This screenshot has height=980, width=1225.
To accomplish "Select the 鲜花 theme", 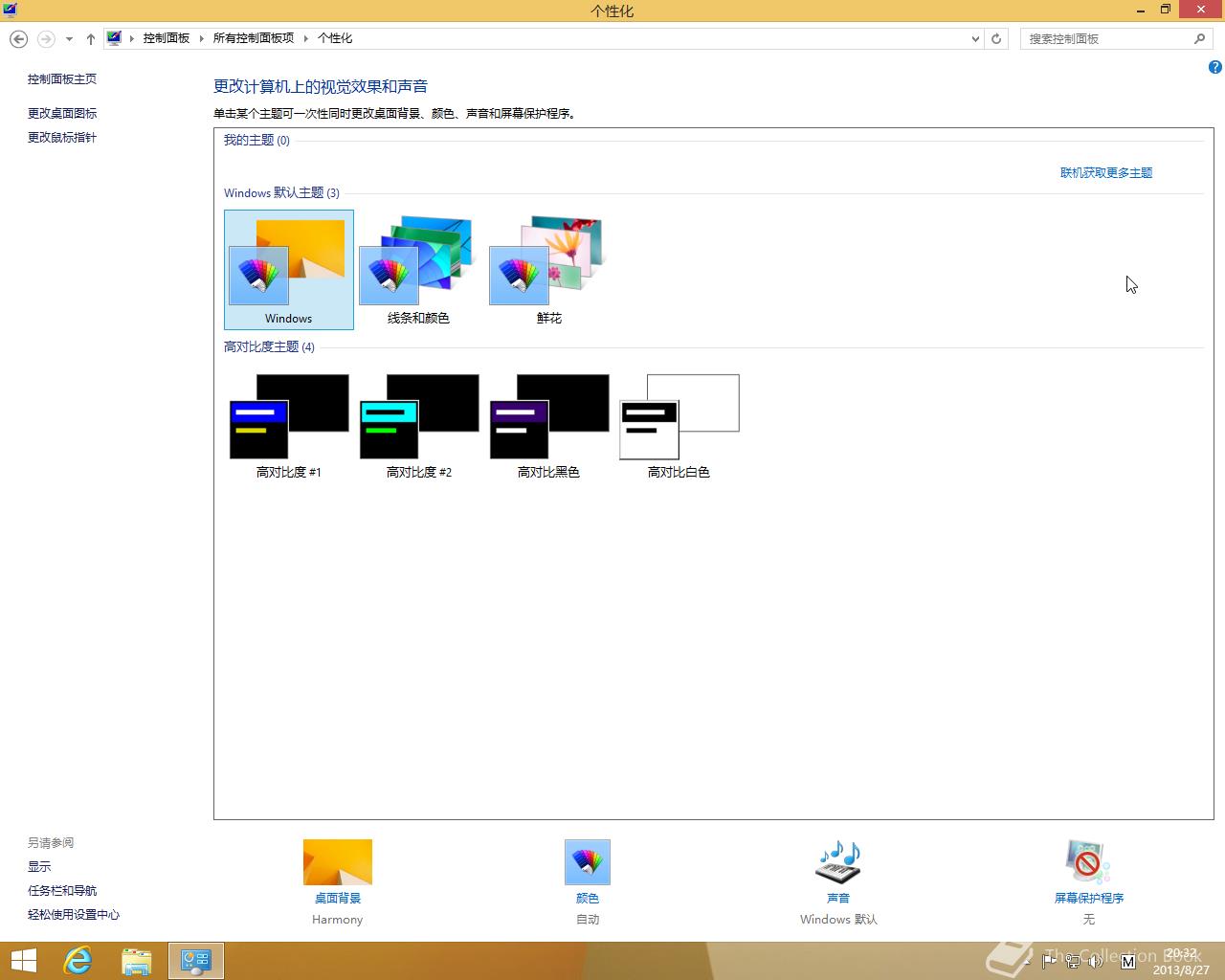I will pos(548,270).
